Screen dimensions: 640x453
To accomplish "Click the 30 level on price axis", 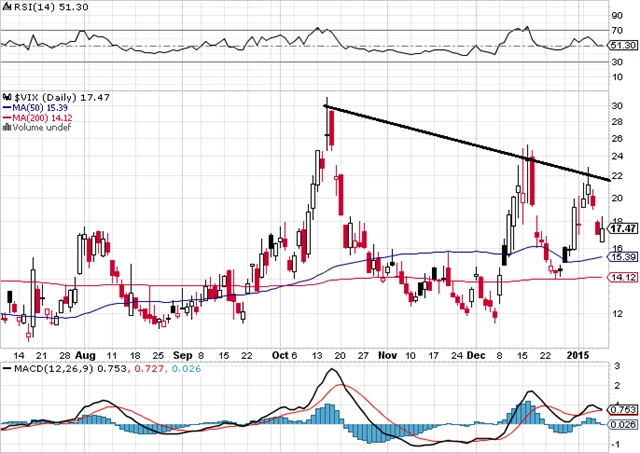I will click(617, 105).
